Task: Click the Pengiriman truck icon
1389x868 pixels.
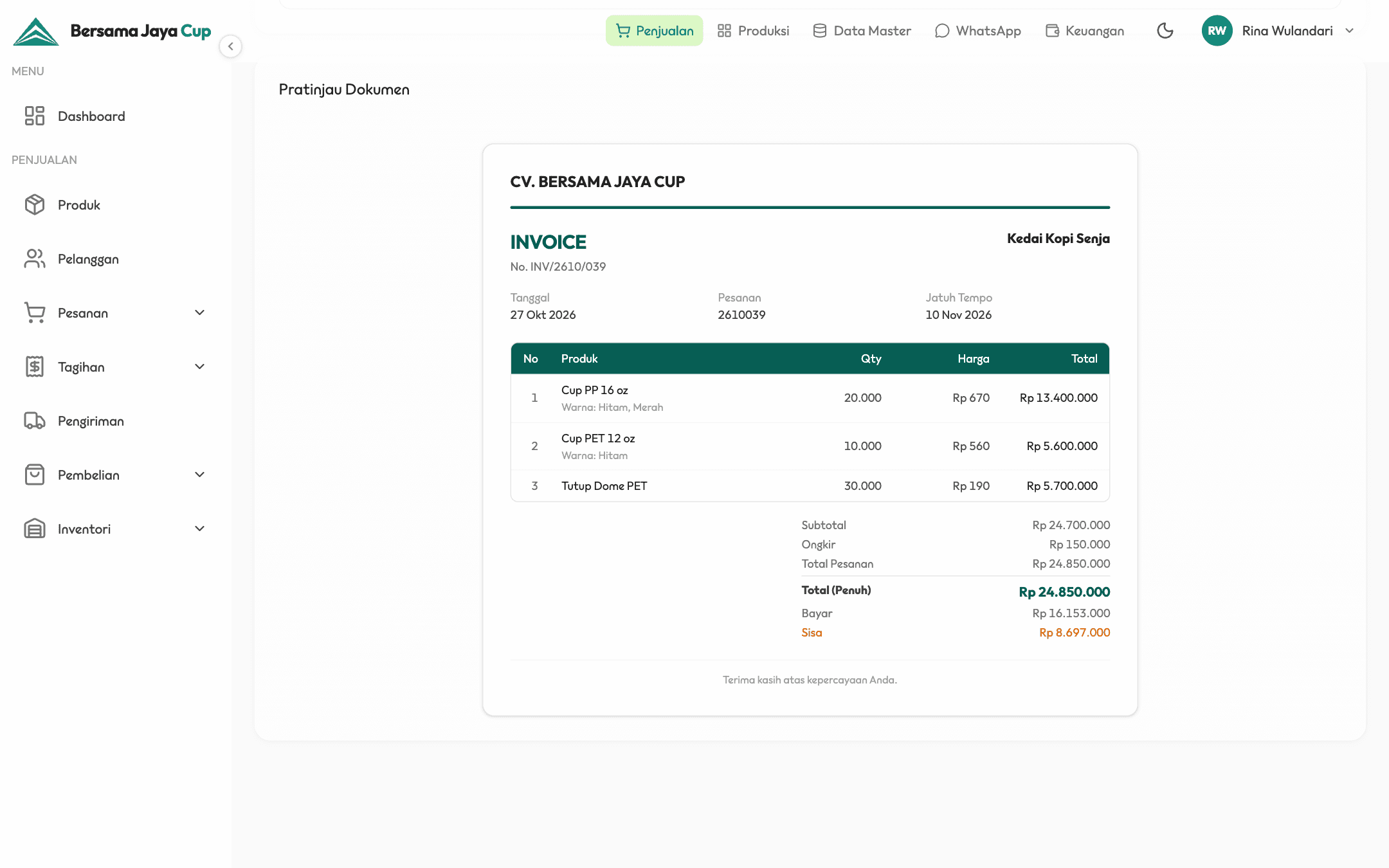Action: point(35,420)
